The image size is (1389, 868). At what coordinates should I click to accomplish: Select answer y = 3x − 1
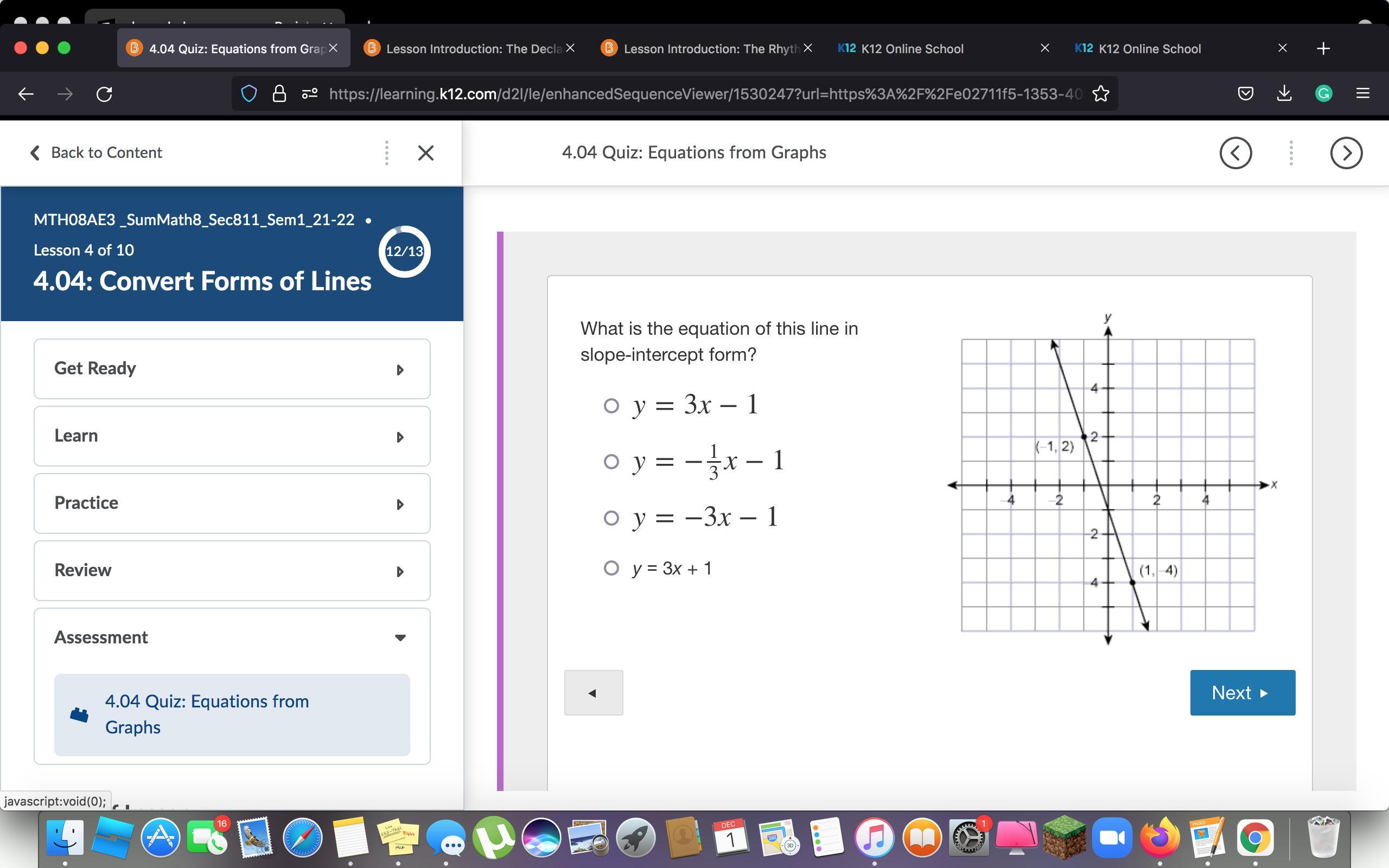pyautogui.click(x=611, y=406)
